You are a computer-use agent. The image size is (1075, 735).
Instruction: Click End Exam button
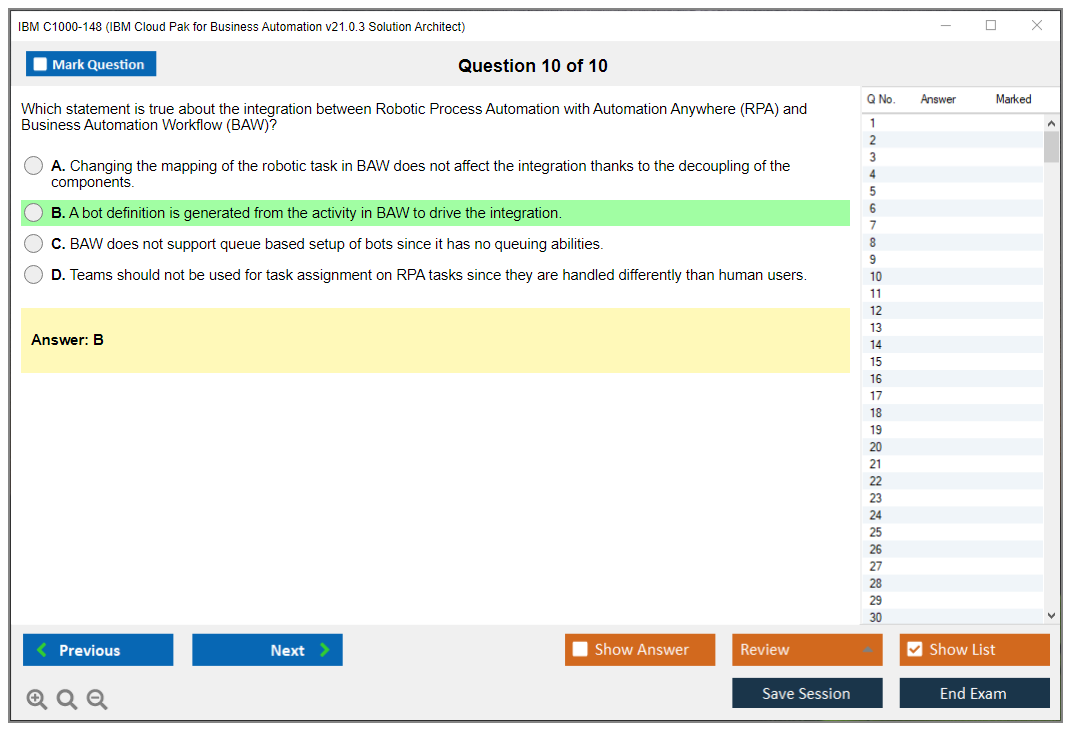coord(973,693)
